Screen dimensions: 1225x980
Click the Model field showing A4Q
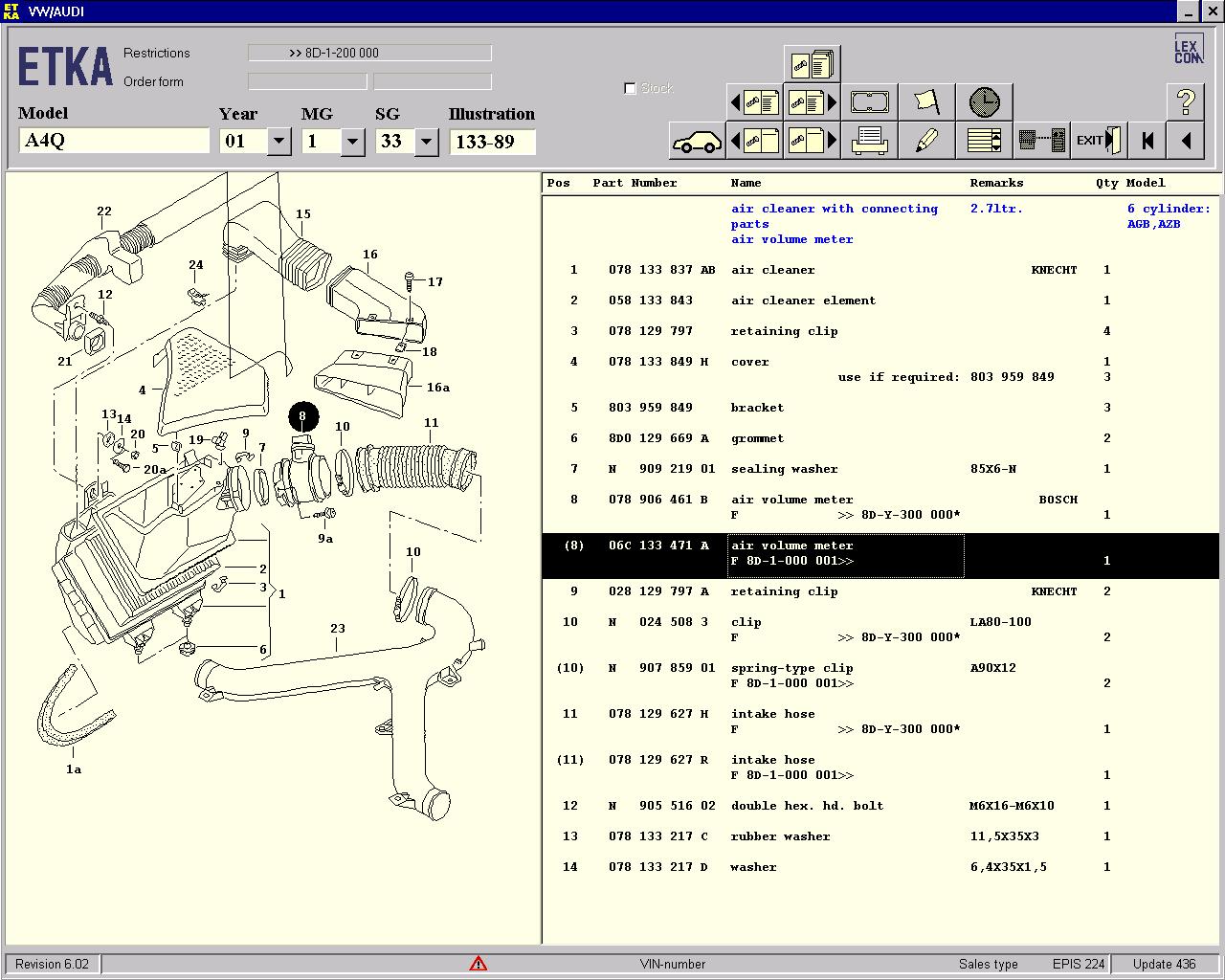(114, 141)
